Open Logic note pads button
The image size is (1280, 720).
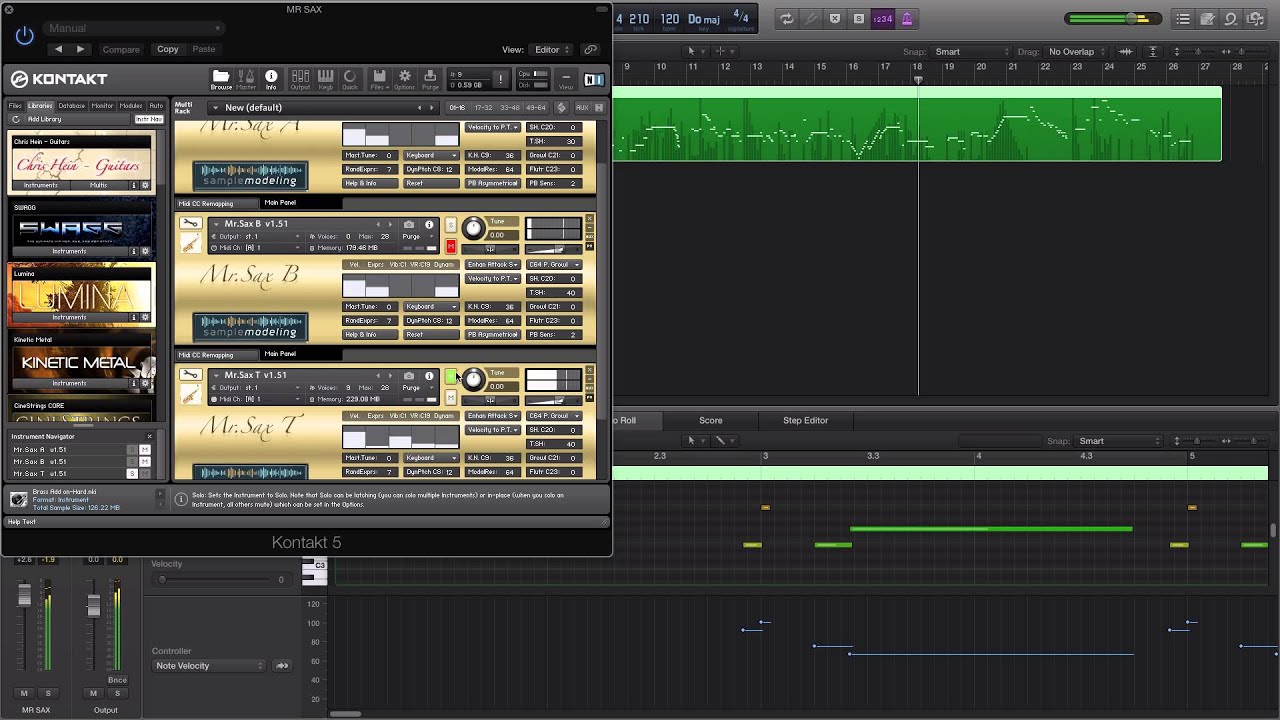point(1207,19)
